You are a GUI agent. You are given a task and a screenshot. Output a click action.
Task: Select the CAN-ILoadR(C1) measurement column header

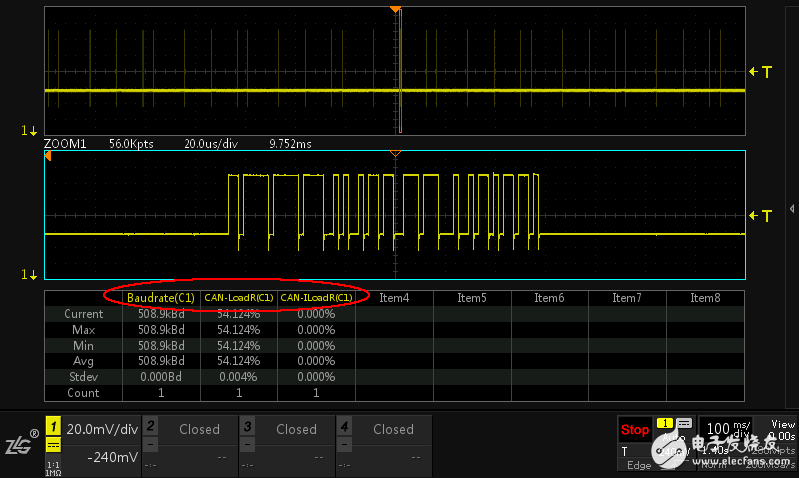point(316,298)
